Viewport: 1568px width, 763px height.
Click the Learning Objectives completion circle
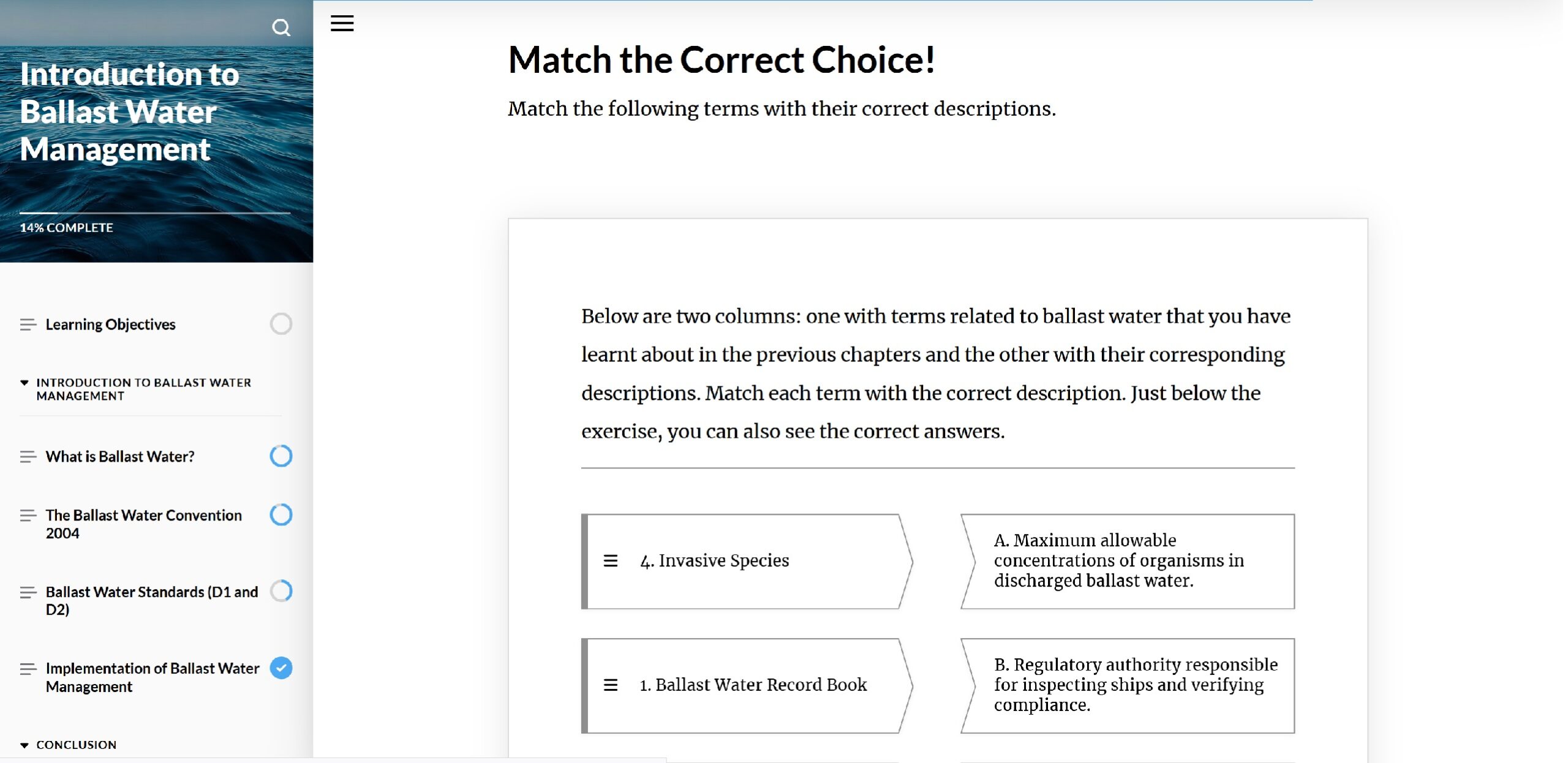281,324
